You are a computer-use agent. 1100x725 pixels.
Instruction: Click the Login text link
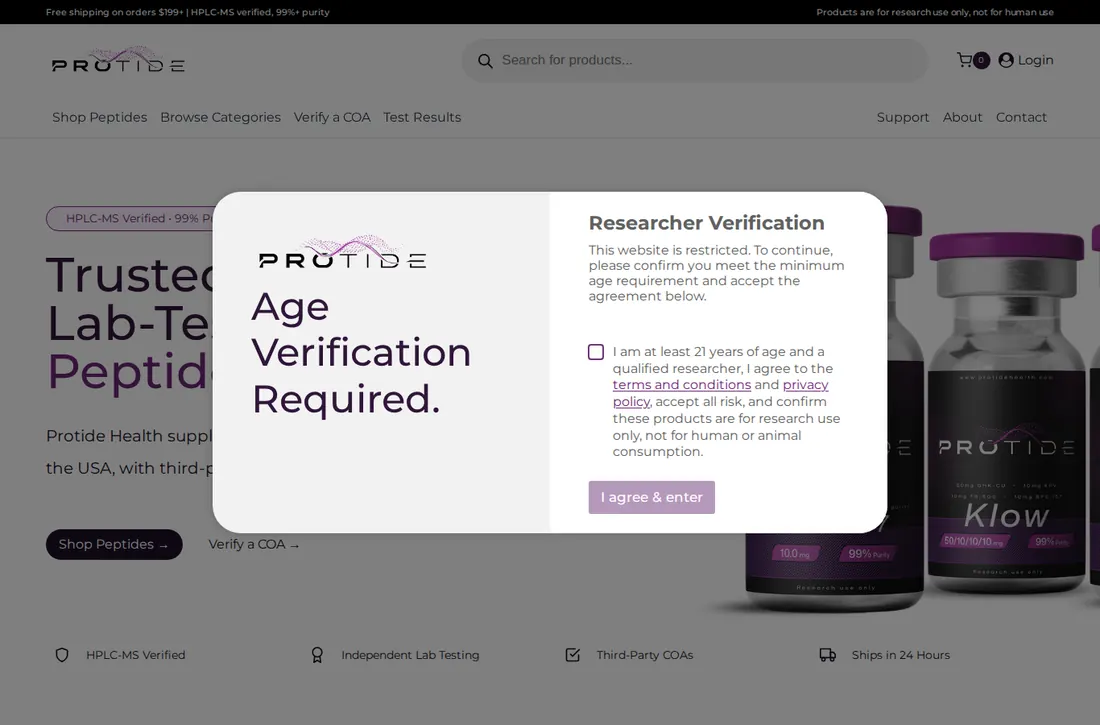1035,60
